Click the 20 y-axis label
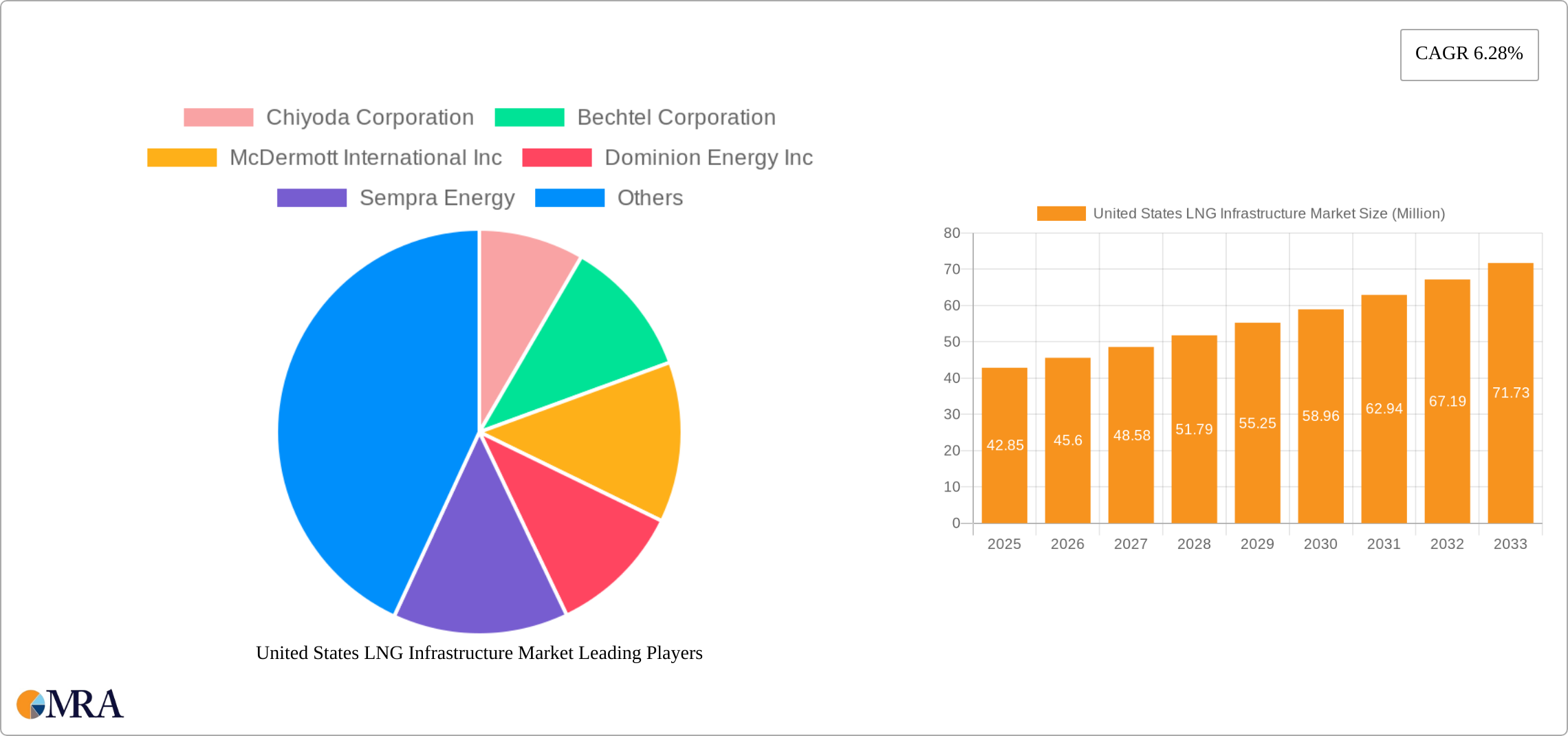Viewport: 1568px width, 736px height. [x=952, y=451]
